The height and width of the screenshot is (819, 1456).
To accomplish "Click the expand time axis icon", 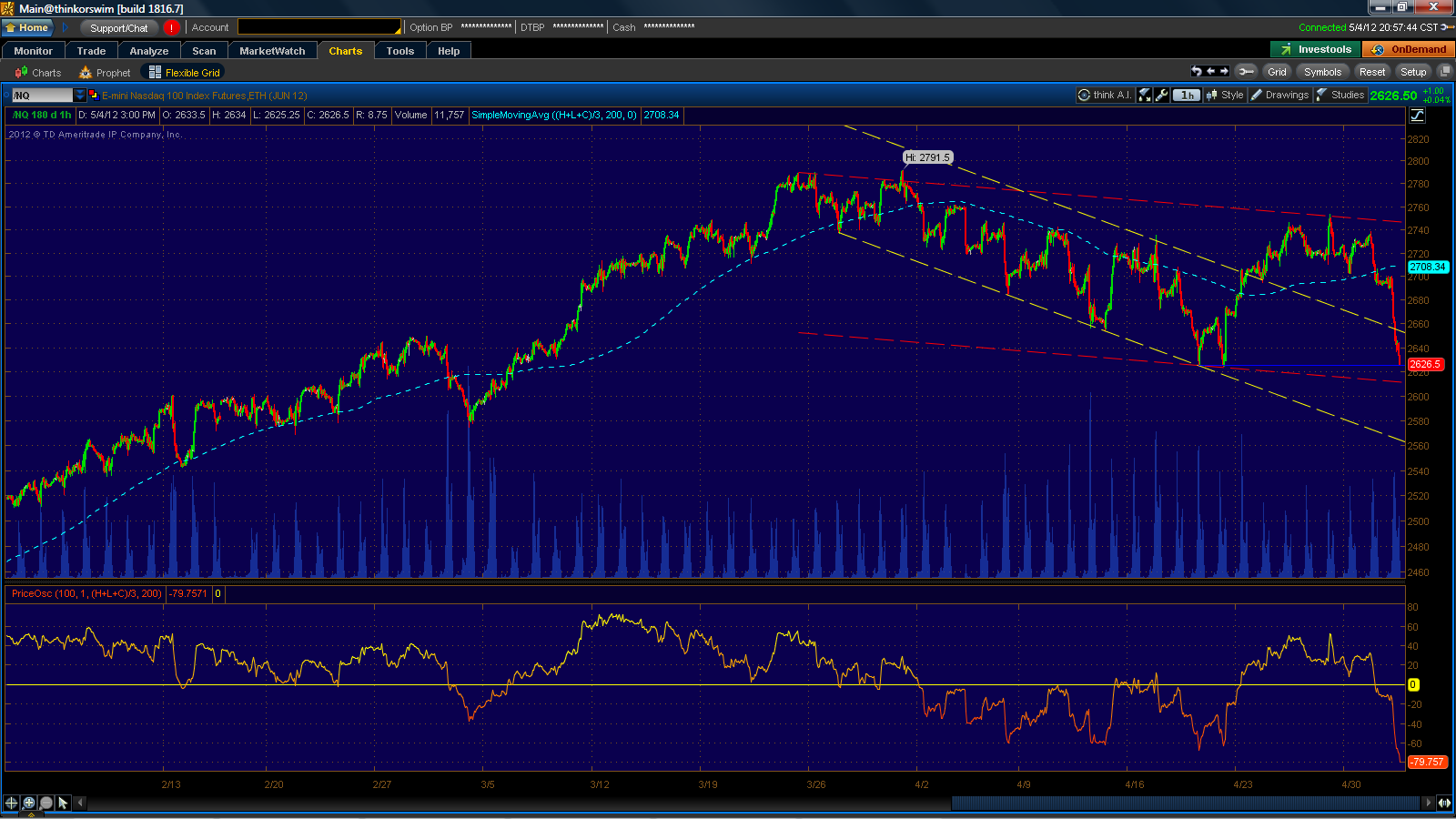I will point(1444,803).
